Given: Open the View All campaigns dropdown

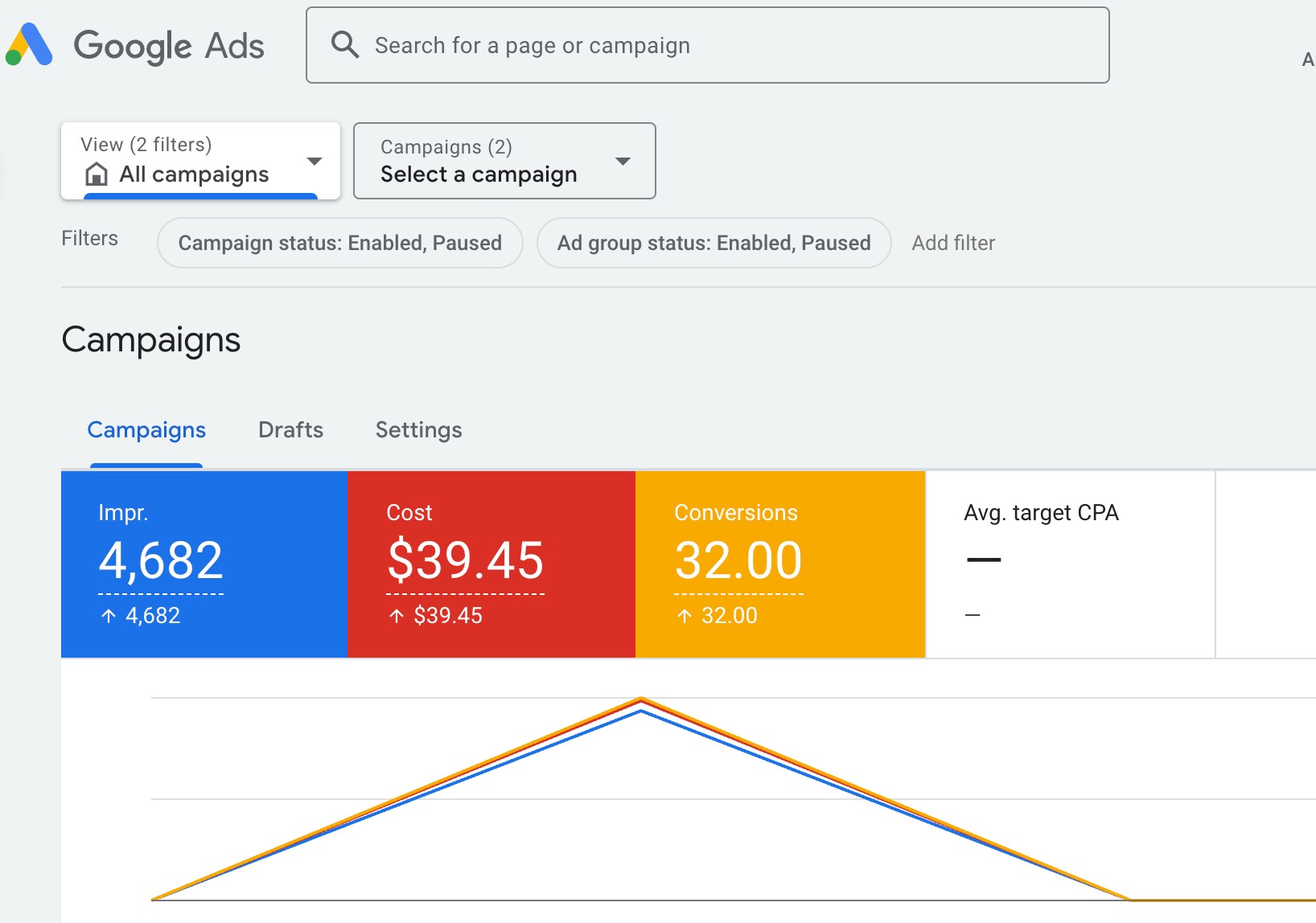Looking at the screenshot, I should click(x=200, y=161).
